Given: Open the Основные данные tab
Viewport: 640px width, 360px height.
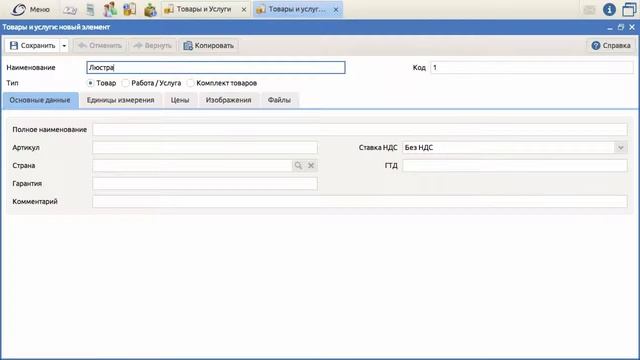Looking at the screenshot, I should [40, 100].
